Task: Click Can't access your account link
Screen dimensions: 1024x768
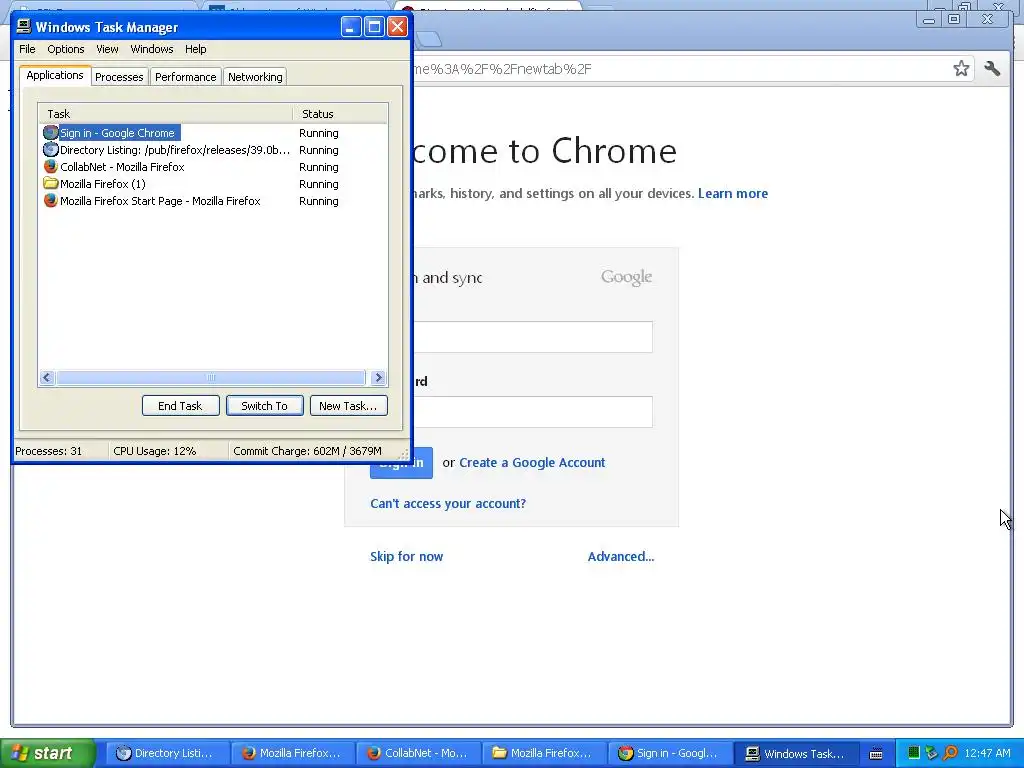Action: coord(448,504)
